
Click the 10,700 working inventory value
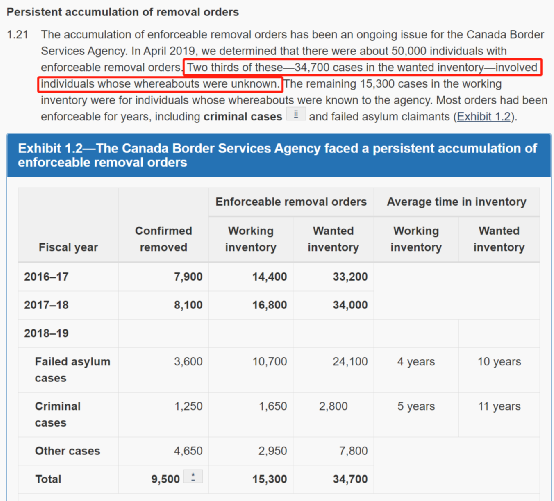point(269,361)
